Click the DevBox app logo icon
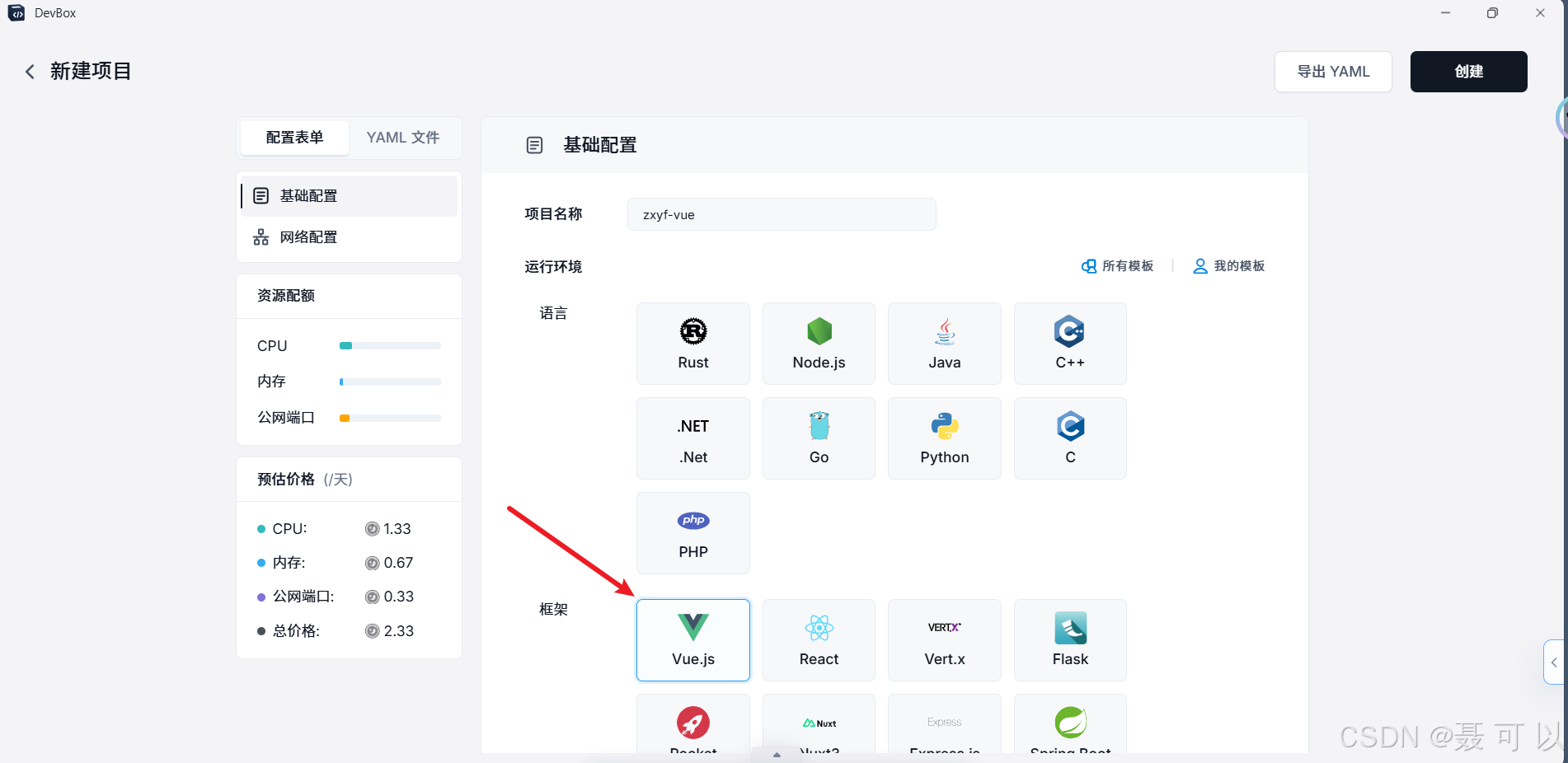 point(16,13)
